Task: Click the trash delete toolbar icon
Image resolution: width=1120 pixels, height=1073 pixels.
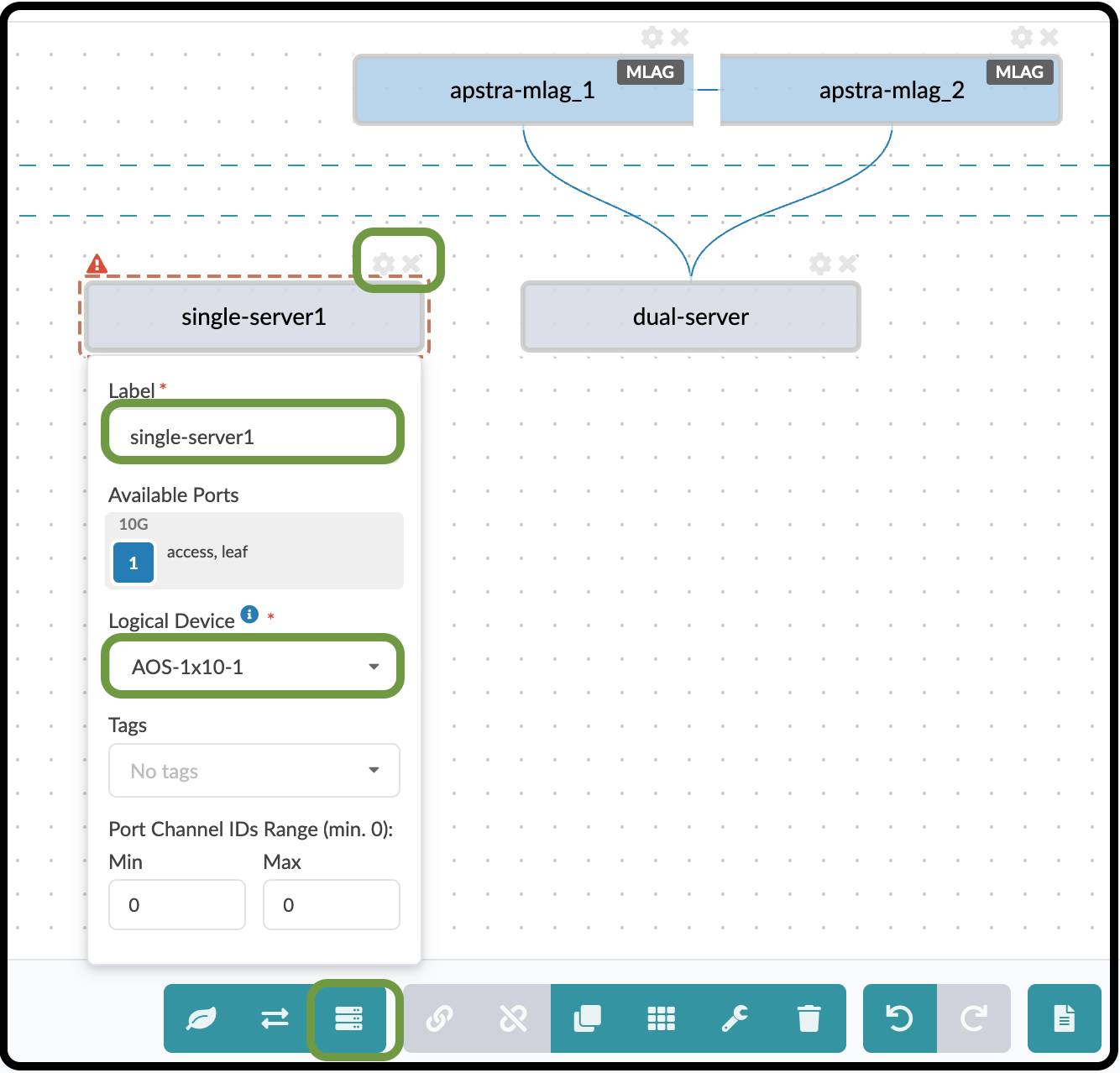Action: tap(809, 1018)
